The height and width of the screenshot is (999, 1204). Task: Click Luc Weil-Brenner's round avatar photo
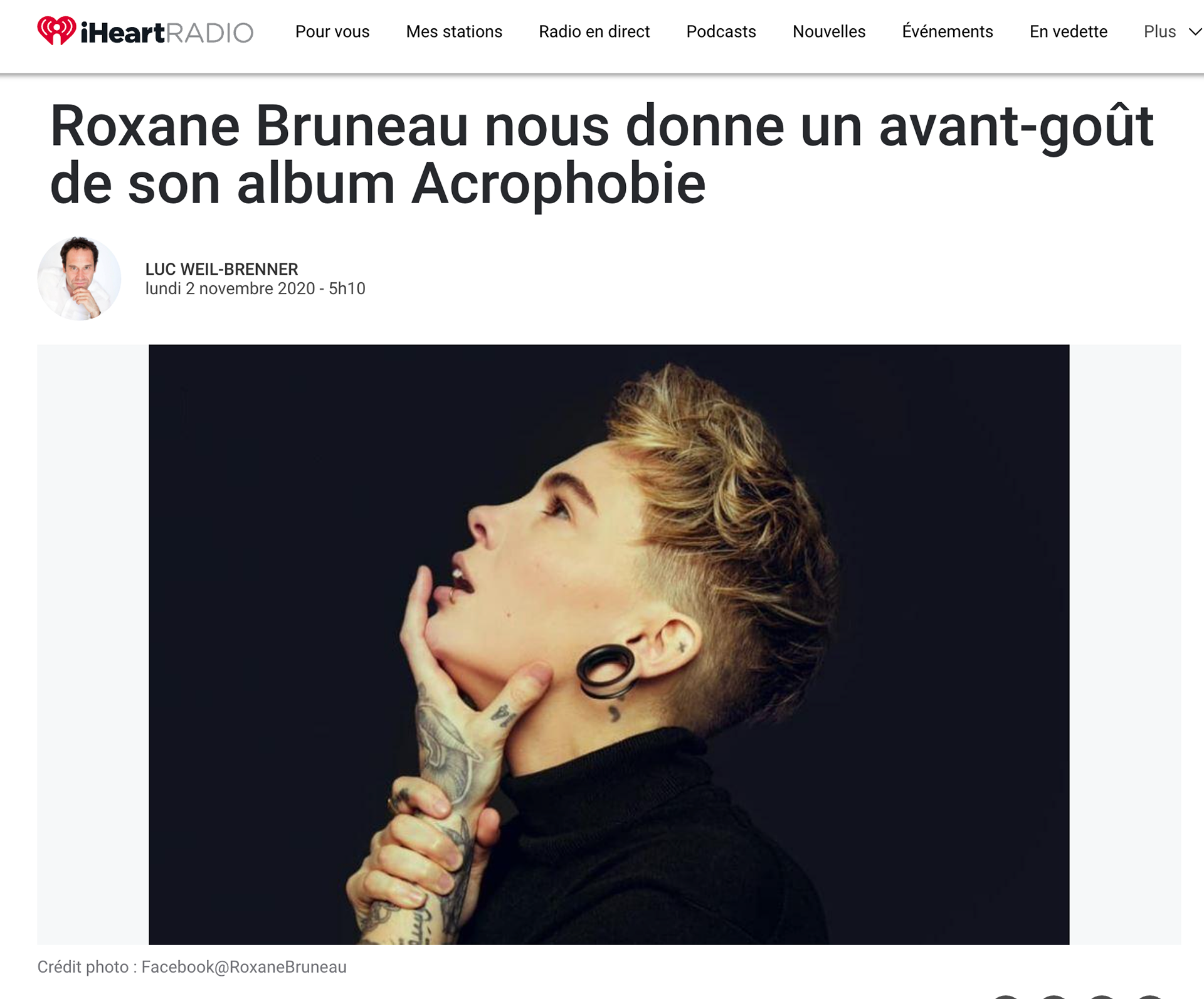point(79,278)
